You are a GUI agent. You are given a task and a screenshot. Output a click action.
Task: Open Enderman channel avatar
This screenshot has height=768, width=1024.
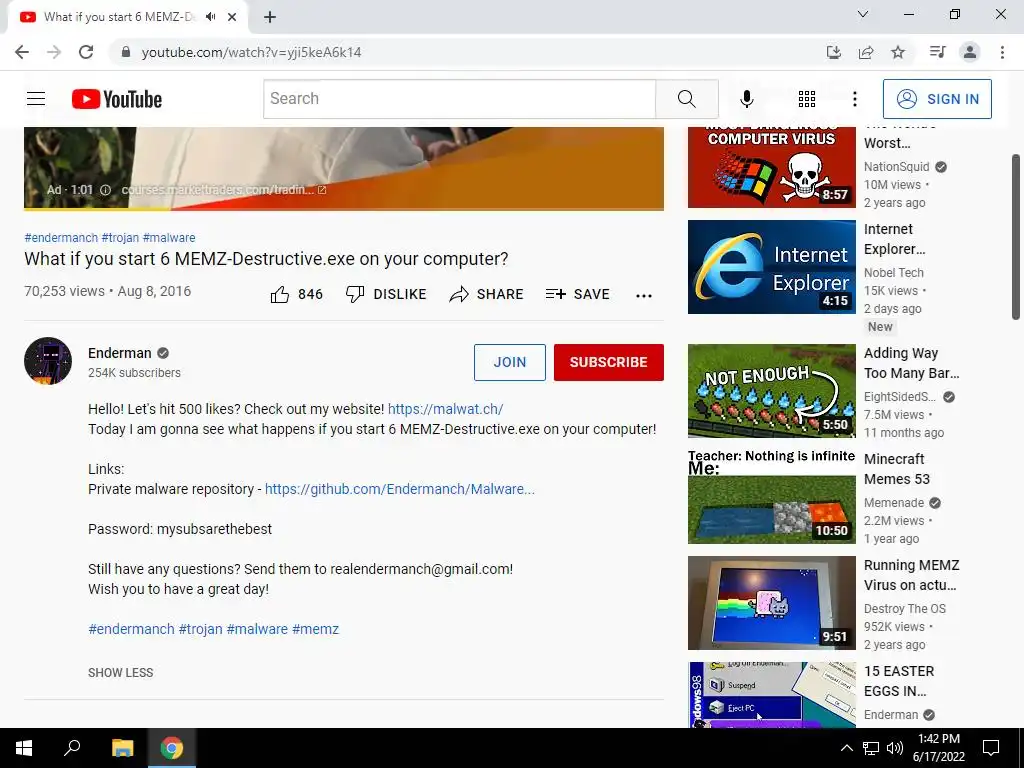[x=48, y=360]
